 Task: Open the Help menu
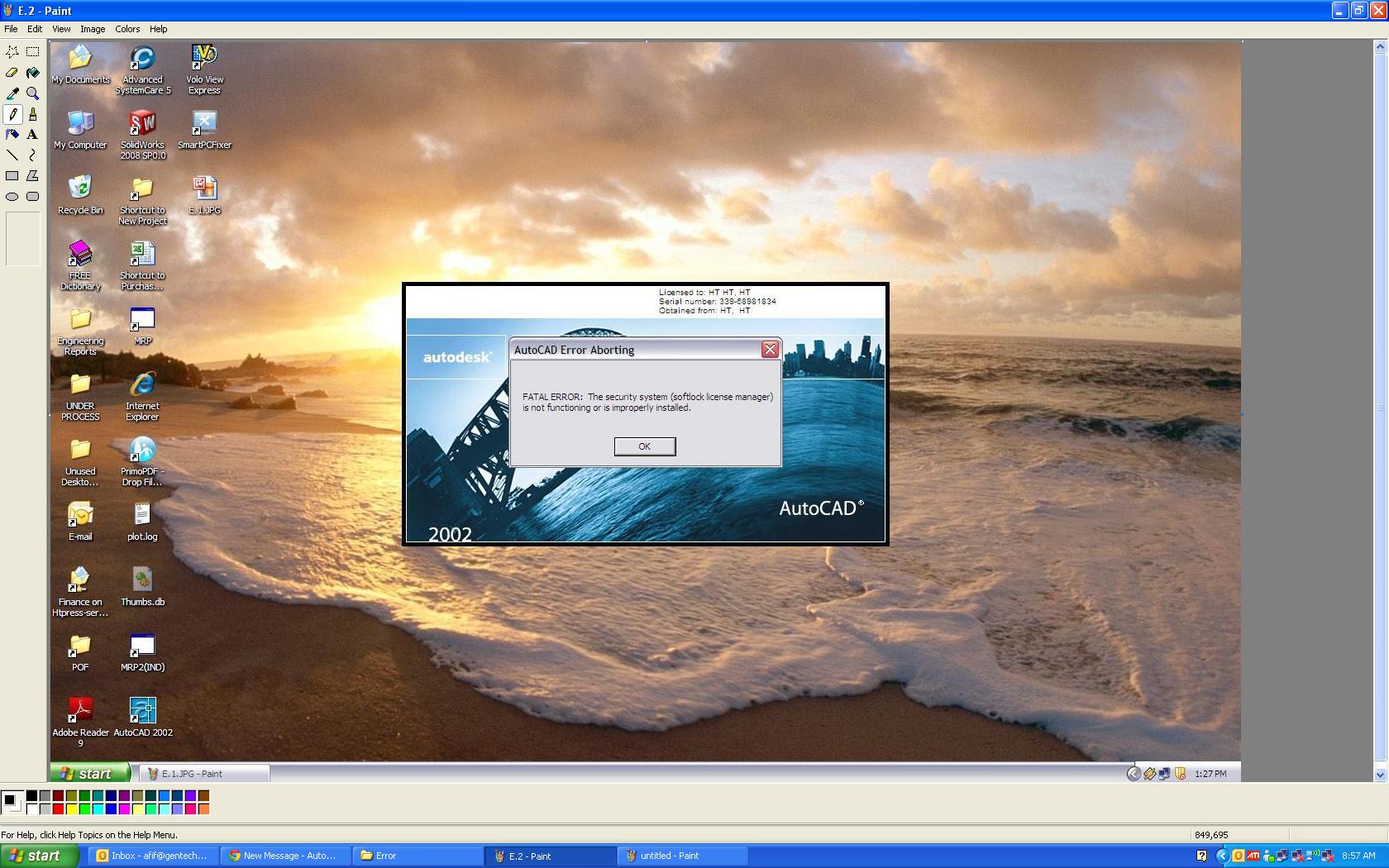(x=158, y=29)
